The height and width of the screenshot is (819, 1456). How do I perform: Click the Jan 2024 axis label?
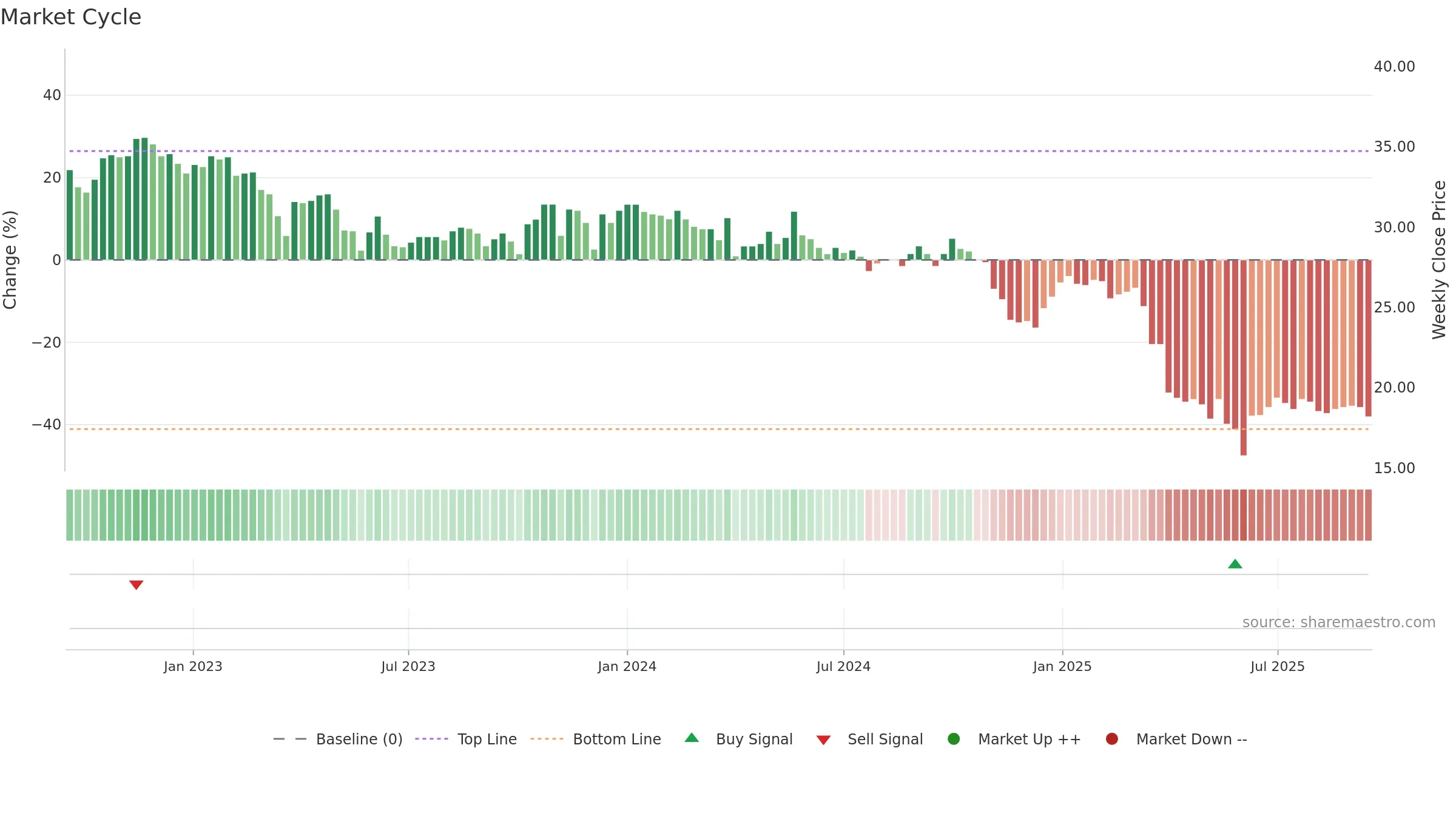627,667
